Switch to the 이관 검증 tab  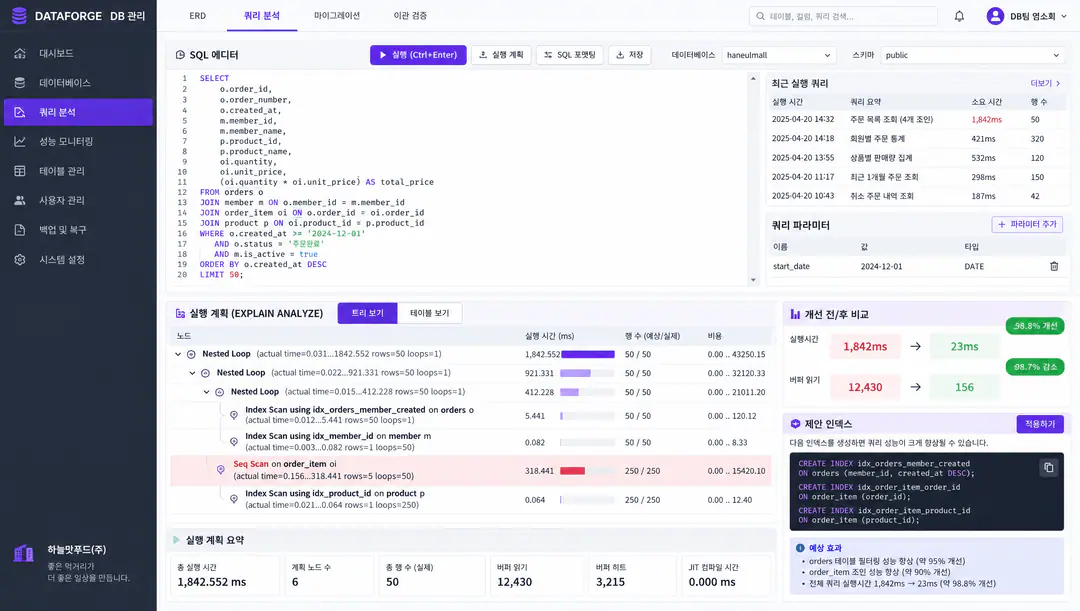pos(411,16)
